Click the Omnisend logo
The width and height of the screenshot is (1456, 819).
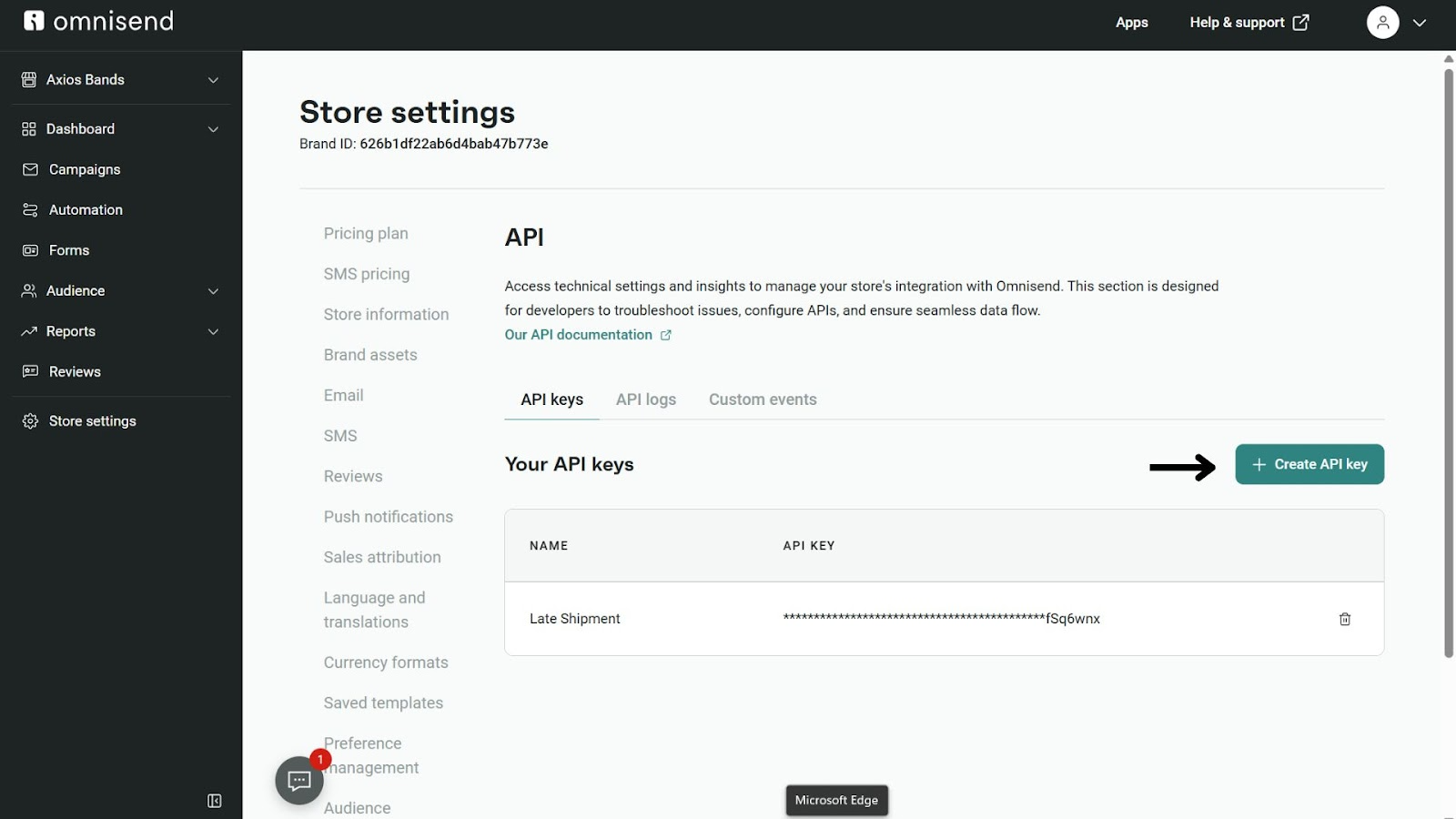pyautogui.click(x=98, y=21)
